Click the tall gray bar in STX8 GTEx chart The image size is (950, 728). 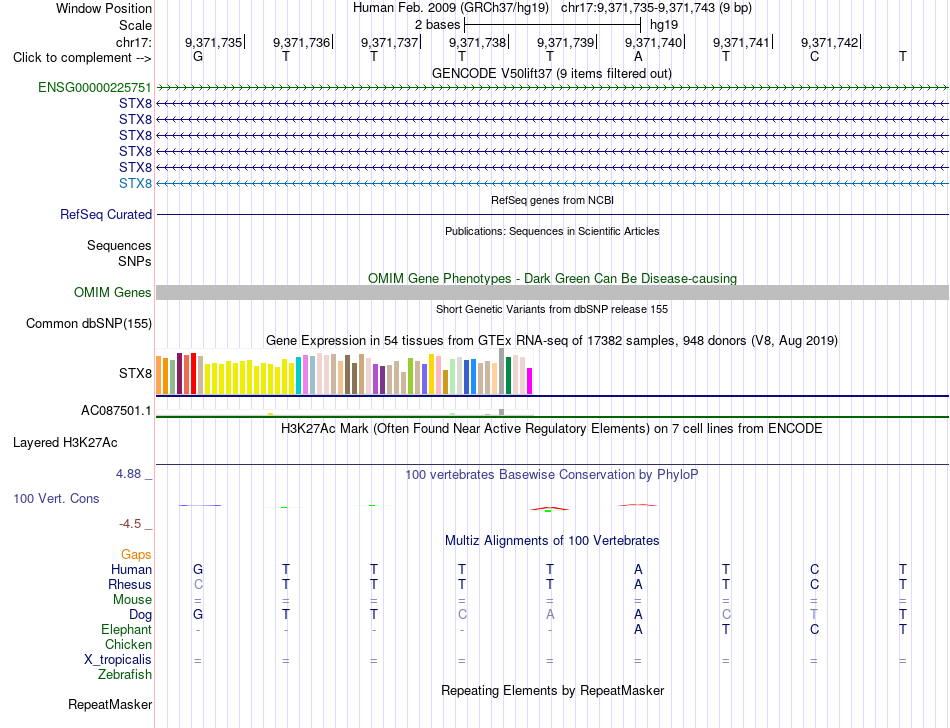point(502,371)
